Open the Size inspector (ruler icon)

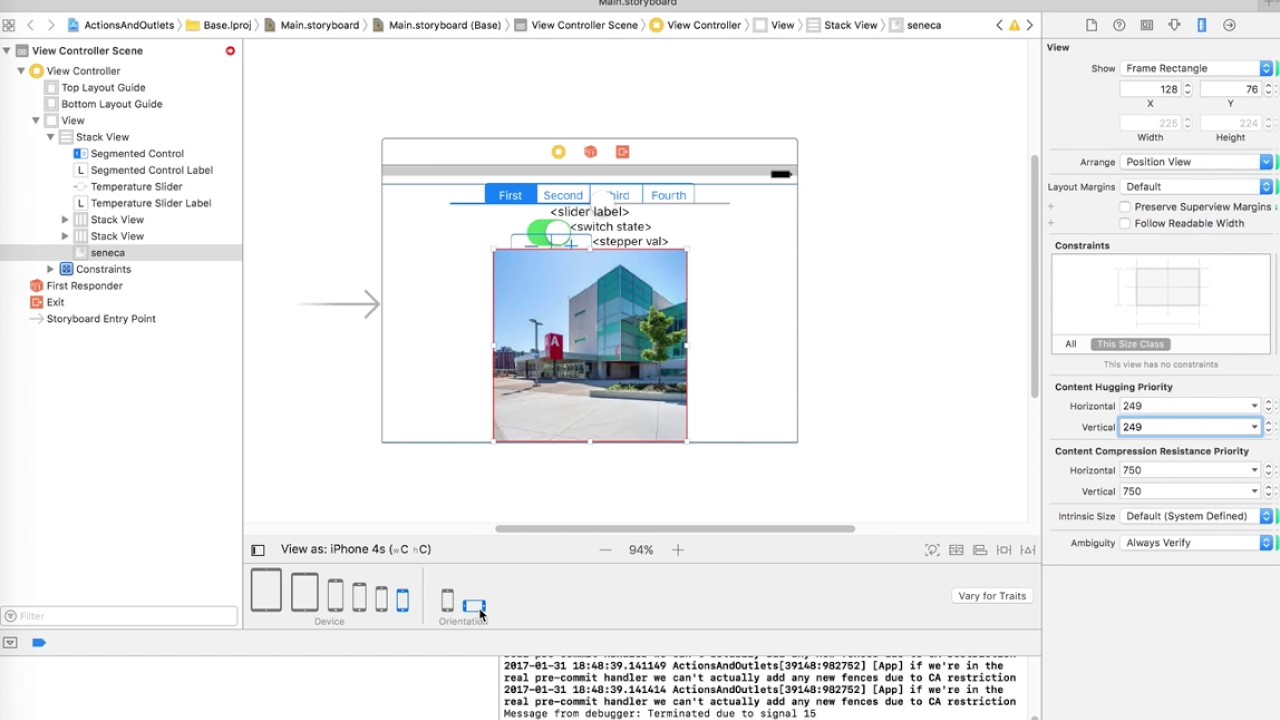(x=1202, y=25)
